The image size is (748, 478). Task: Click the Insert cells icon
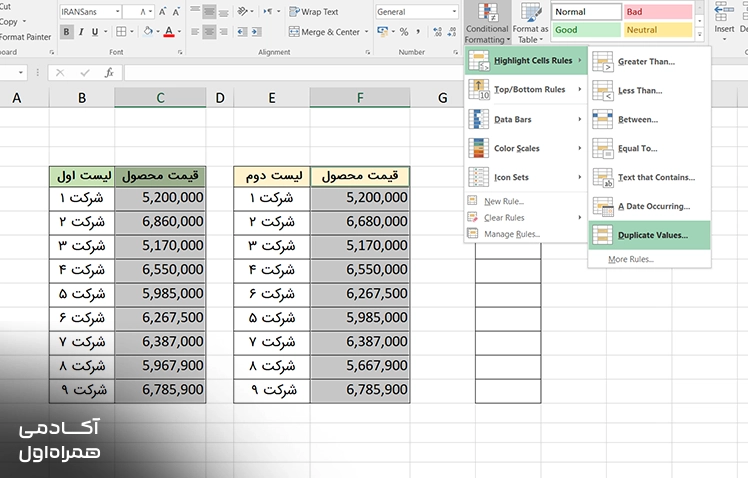pos(724,11)
